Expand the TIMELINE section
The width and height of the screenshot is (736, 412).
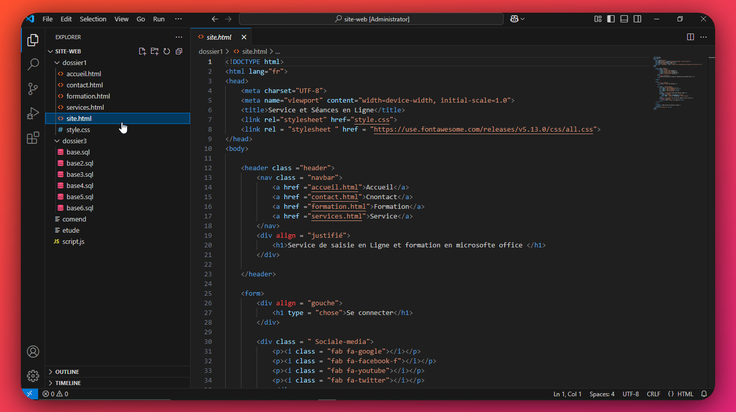coord(68,383)
